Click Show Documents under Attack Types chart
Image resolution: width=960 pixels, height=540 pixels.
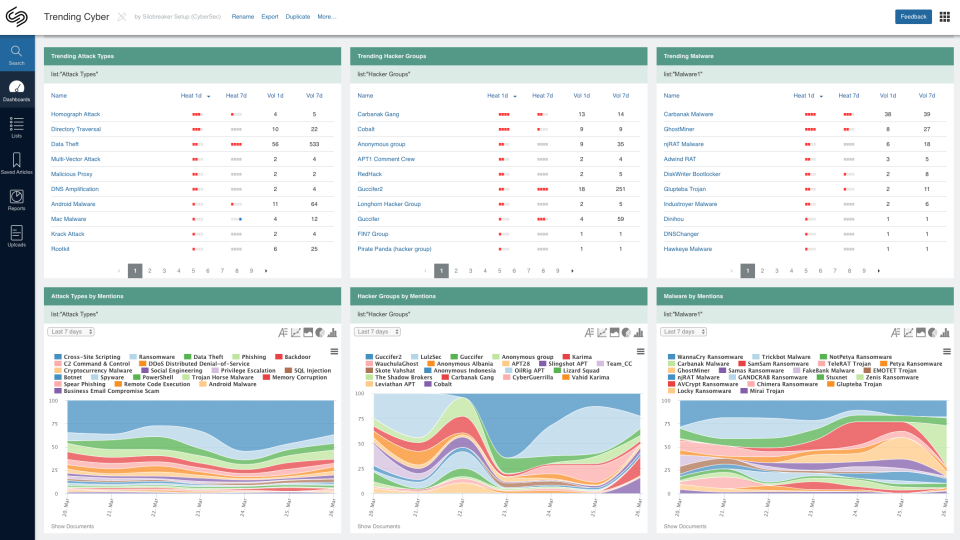[72, 526]
